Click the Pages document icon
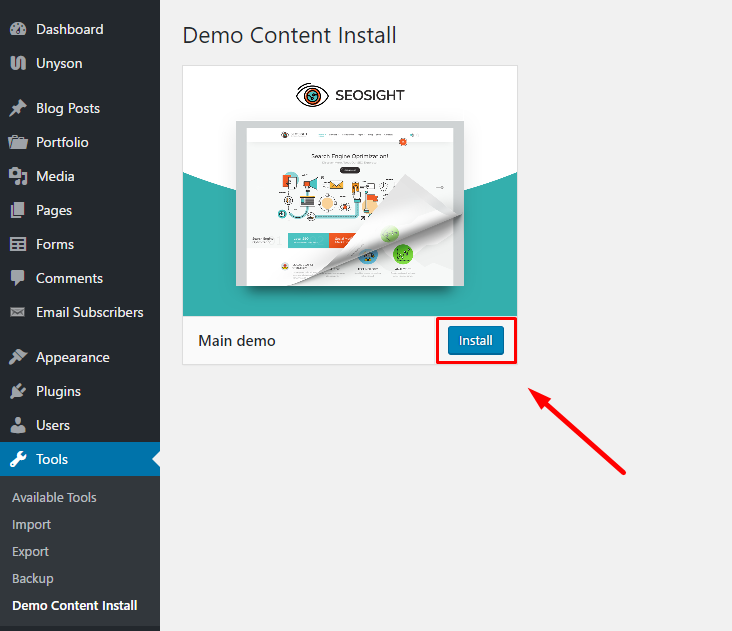Viewport: 732px width, 631px height. 18,210
